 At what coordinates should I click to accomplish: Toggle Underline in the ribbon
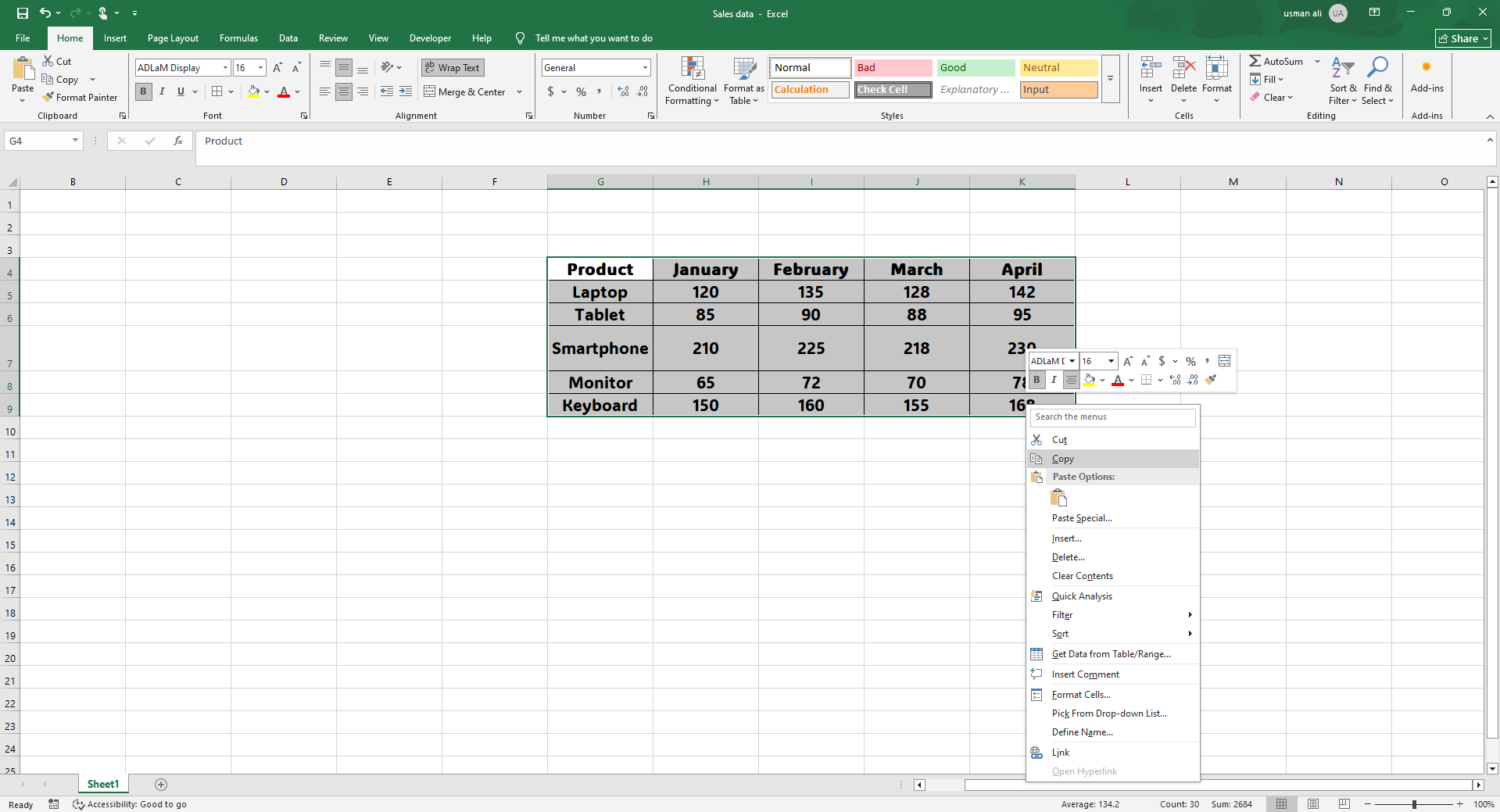tap(181, 91)
